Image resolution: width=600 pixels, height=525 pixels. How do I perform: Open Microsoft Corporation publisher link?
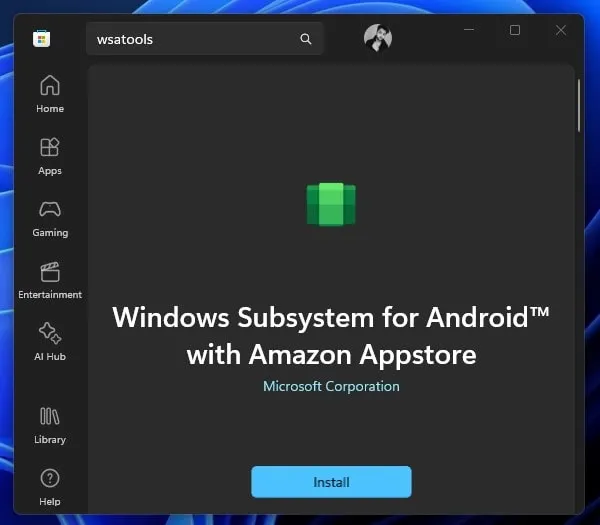click(x=331, y=386)
